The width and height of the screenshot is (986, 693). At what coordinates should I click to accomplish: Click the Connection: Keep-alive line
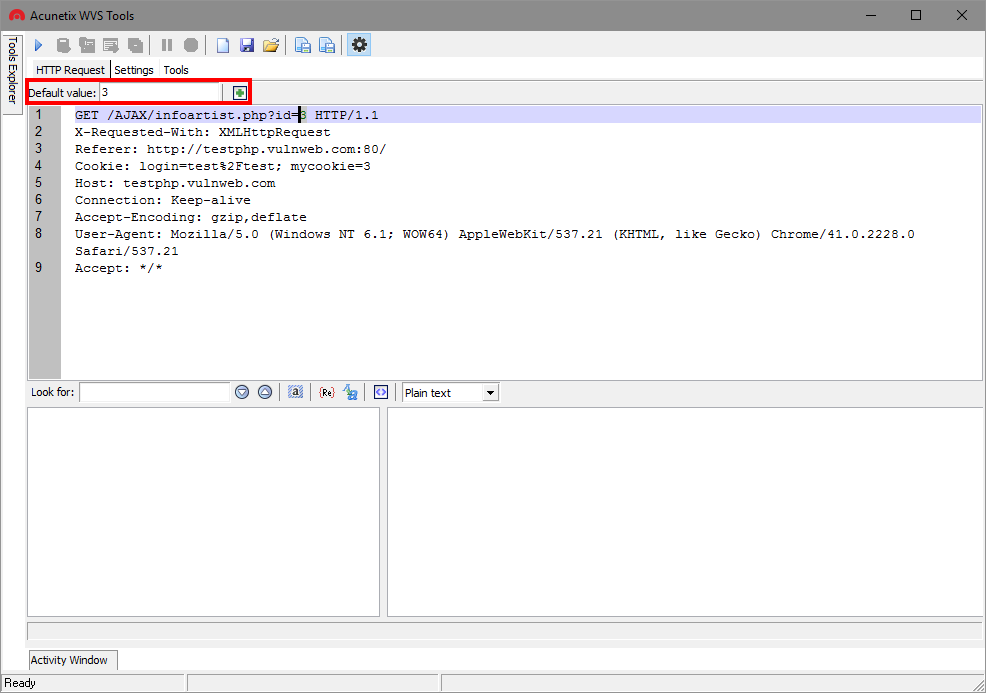162,200
